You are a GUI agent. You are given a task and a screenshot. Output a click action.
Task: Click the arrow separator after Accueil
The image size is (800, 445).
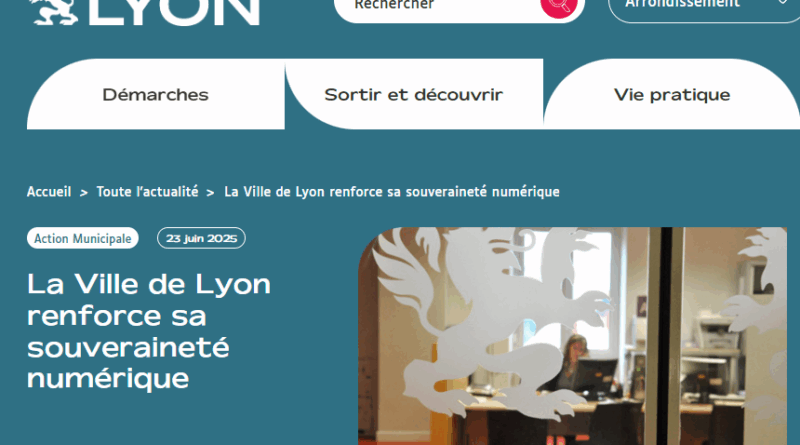84,193
